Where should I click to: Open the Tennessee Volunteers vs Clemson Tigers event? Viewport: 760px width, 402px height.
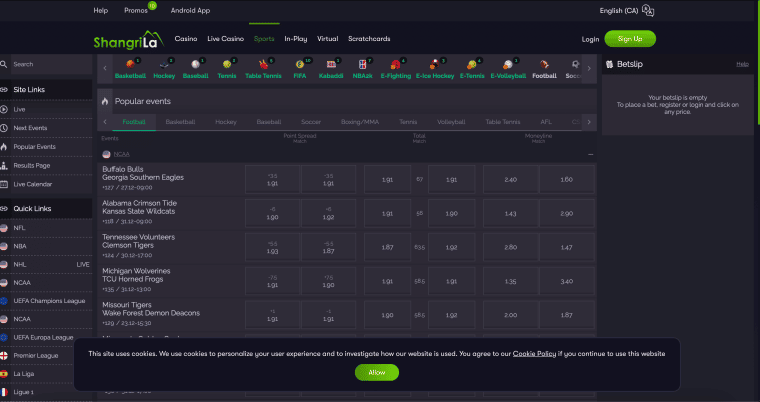click(139, 241)
